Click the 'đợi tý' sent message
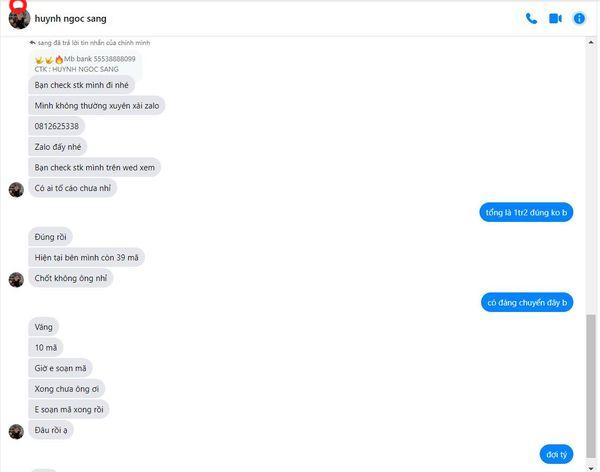Image resolution: width=600 pixels, height=472 pixels. pyautogui.click(x=554, y=453)
